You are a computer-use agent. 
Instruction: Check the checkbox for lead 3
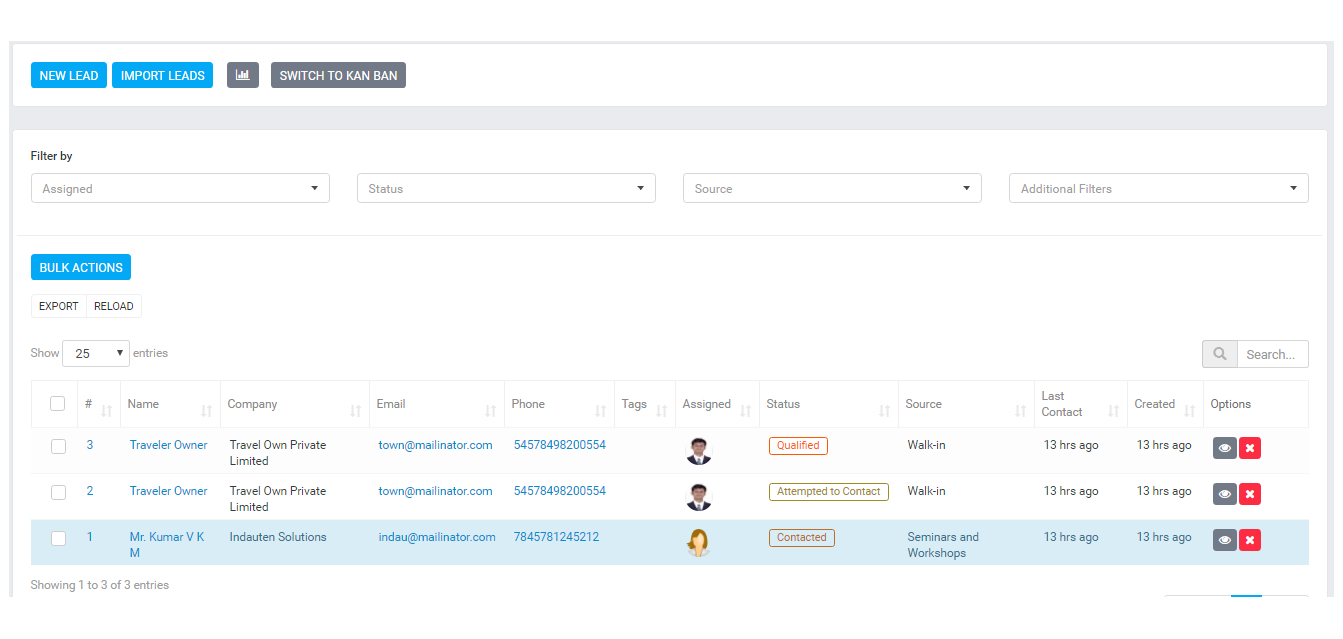(x=58, y=446)
